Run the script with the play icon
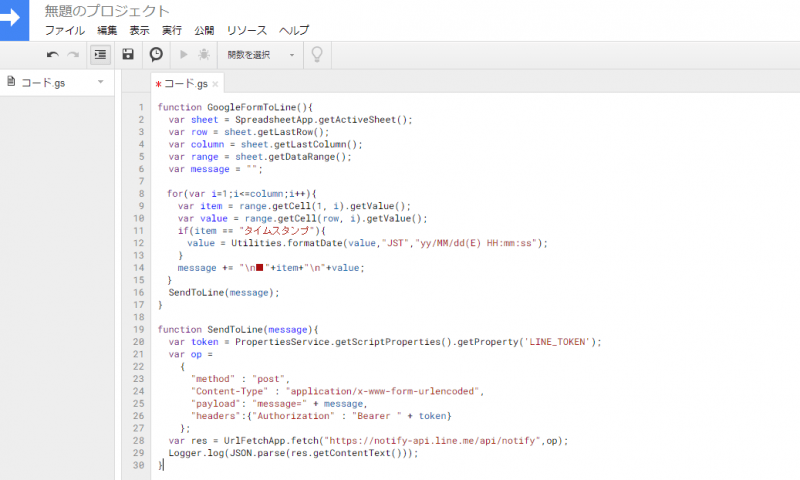The height and width of the screenshot is (480, 800). click(x=184, y=54)
